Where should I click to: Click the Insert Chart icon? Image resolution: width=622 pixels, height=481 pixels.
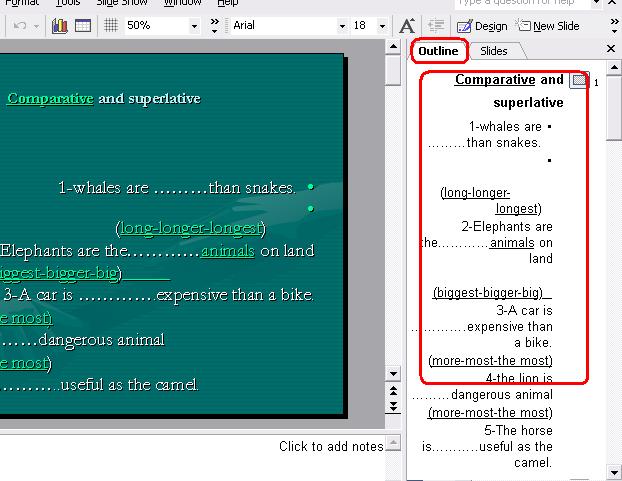(x=60, y=26)
